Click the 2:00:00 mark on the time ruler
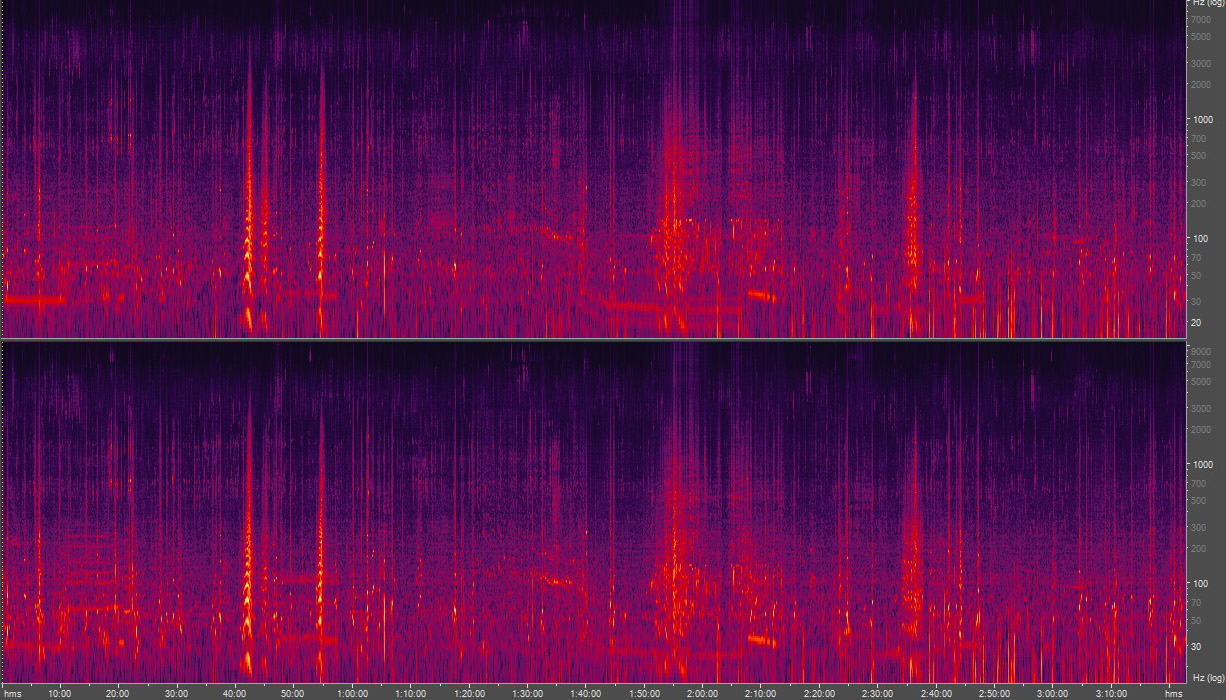The width and height of the screenshot is (1226, 700). pyautogui.click(x=701, y=690)
